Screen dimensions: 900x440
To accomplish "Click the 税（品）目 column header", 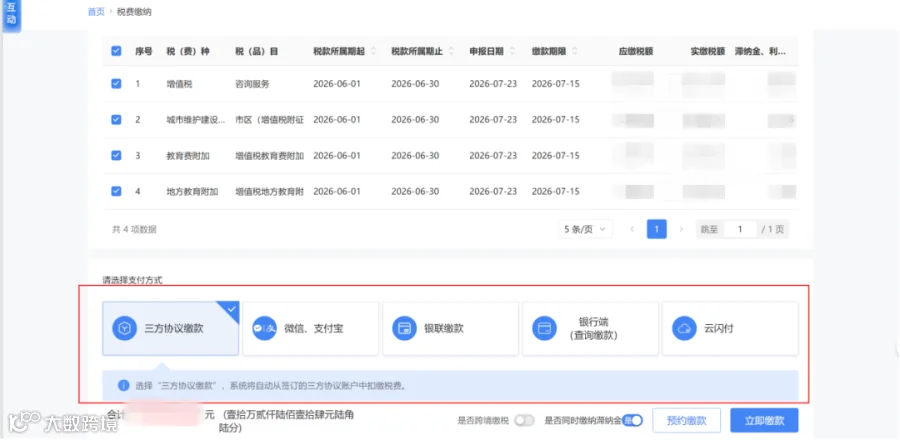I will 257,51.
